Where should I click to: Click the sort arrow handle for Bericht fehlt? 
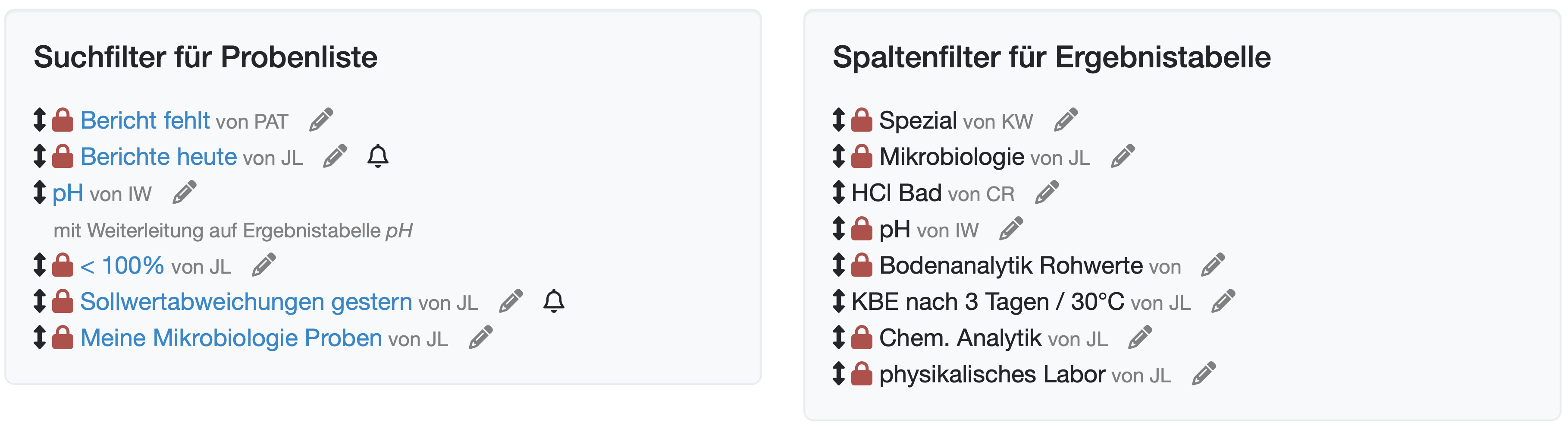tap(40, 120)
